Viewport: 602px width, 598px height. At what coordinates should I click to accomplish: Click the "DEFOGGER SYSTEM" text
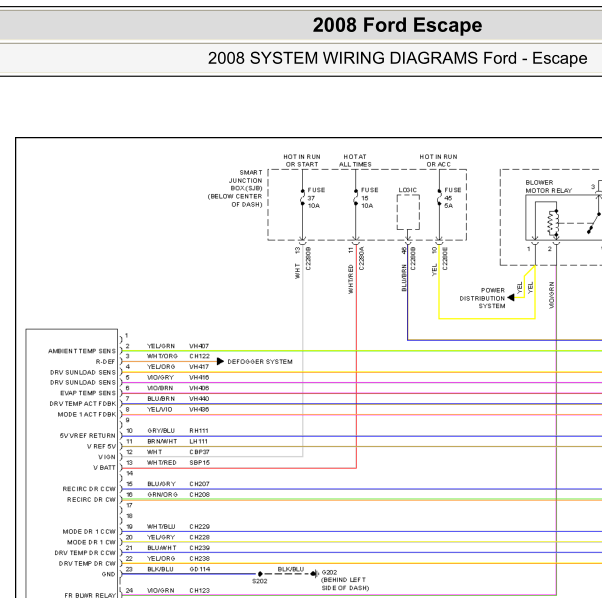click(x=260, y=362)
